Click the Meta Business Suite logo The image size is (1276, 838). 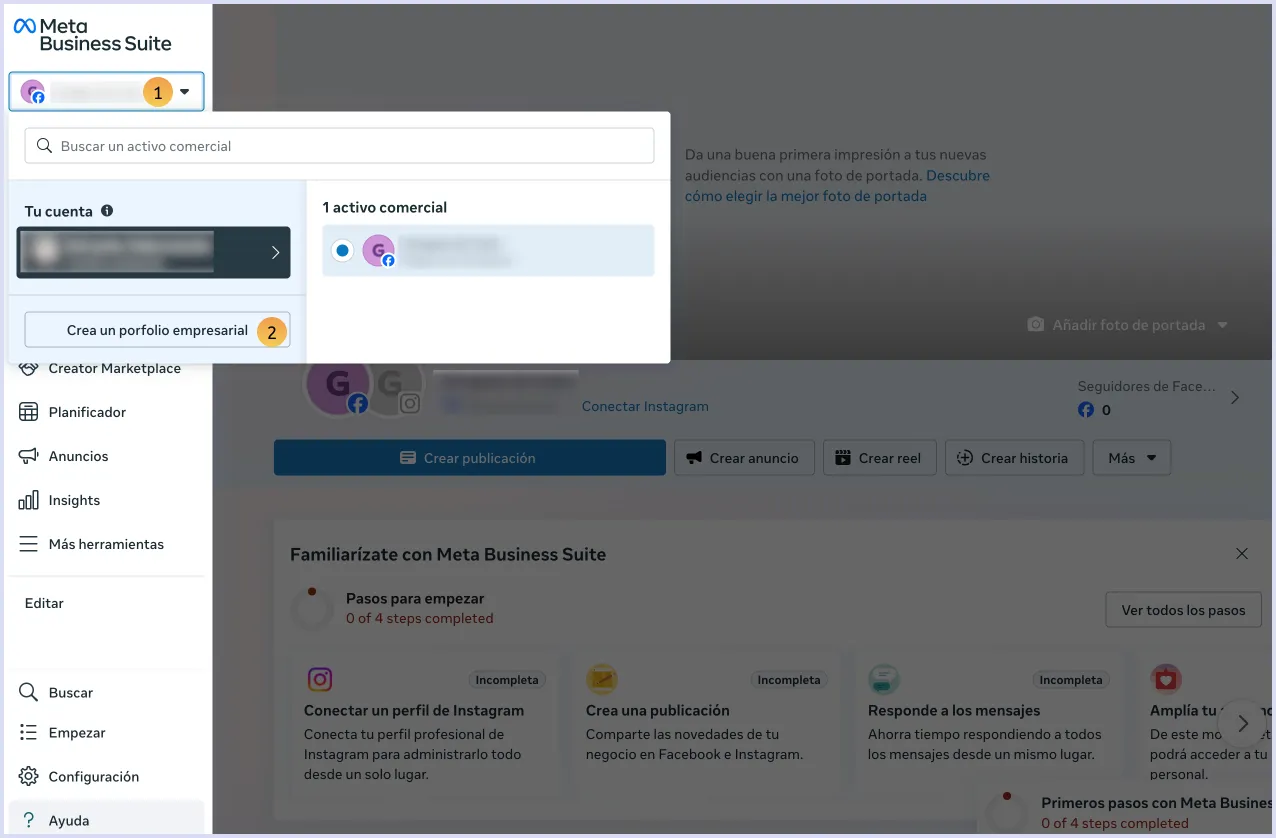pyautogui.click(x=92, y=35)
